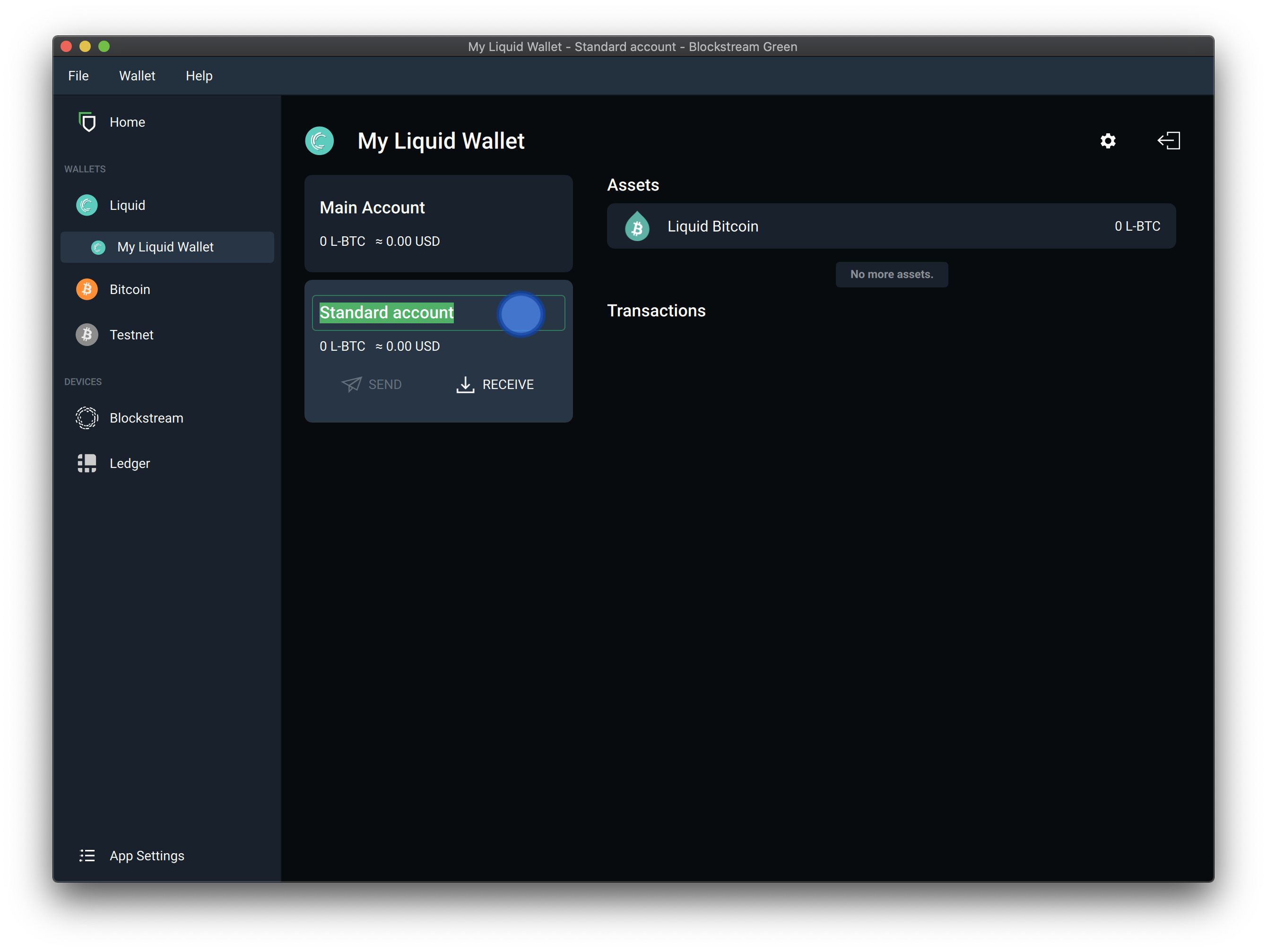Click the small icon beside My Liquid Wallet
The height and width of the screenshot is (952, 1267).
click(98, 247)
